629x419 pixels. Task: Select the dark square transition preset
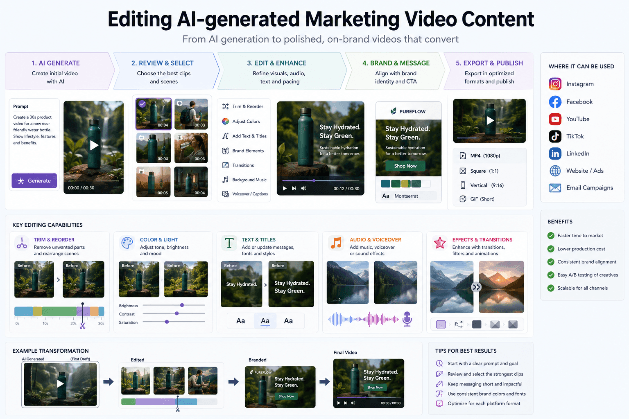point(477,324)
